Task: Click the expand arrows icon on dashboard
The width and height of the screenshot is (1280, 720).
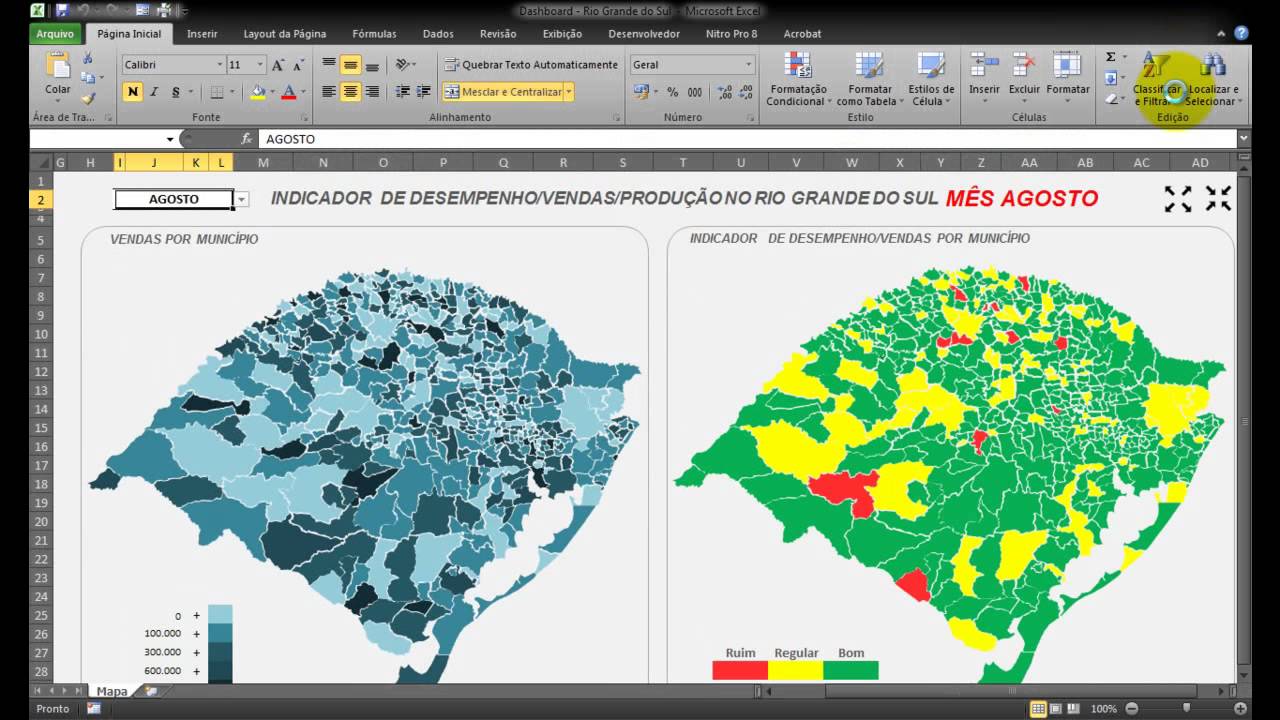Action: [1178, 198]
